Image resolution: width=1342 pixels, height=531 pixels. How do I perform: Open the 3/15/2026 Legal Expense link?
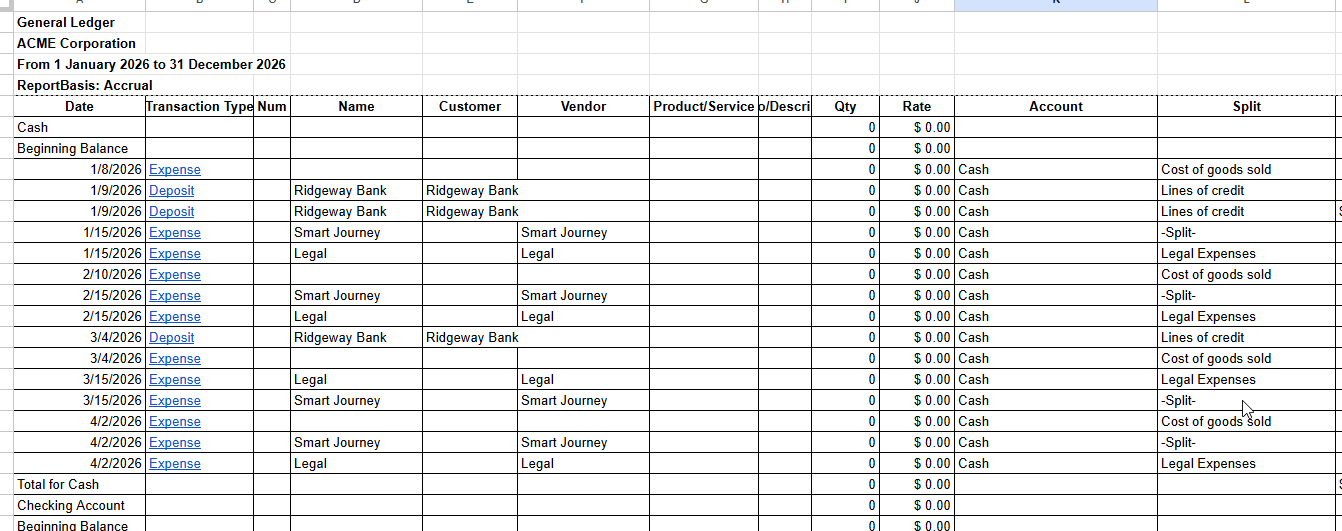(174, 380)
